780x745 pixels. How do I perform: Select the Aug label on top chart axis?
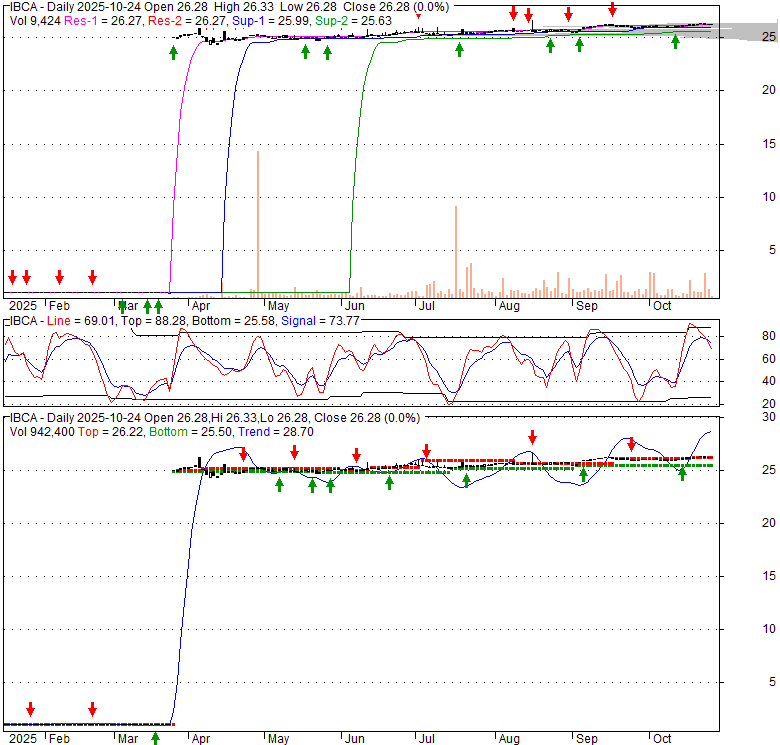pyautogui.click(x=509, y=305)
